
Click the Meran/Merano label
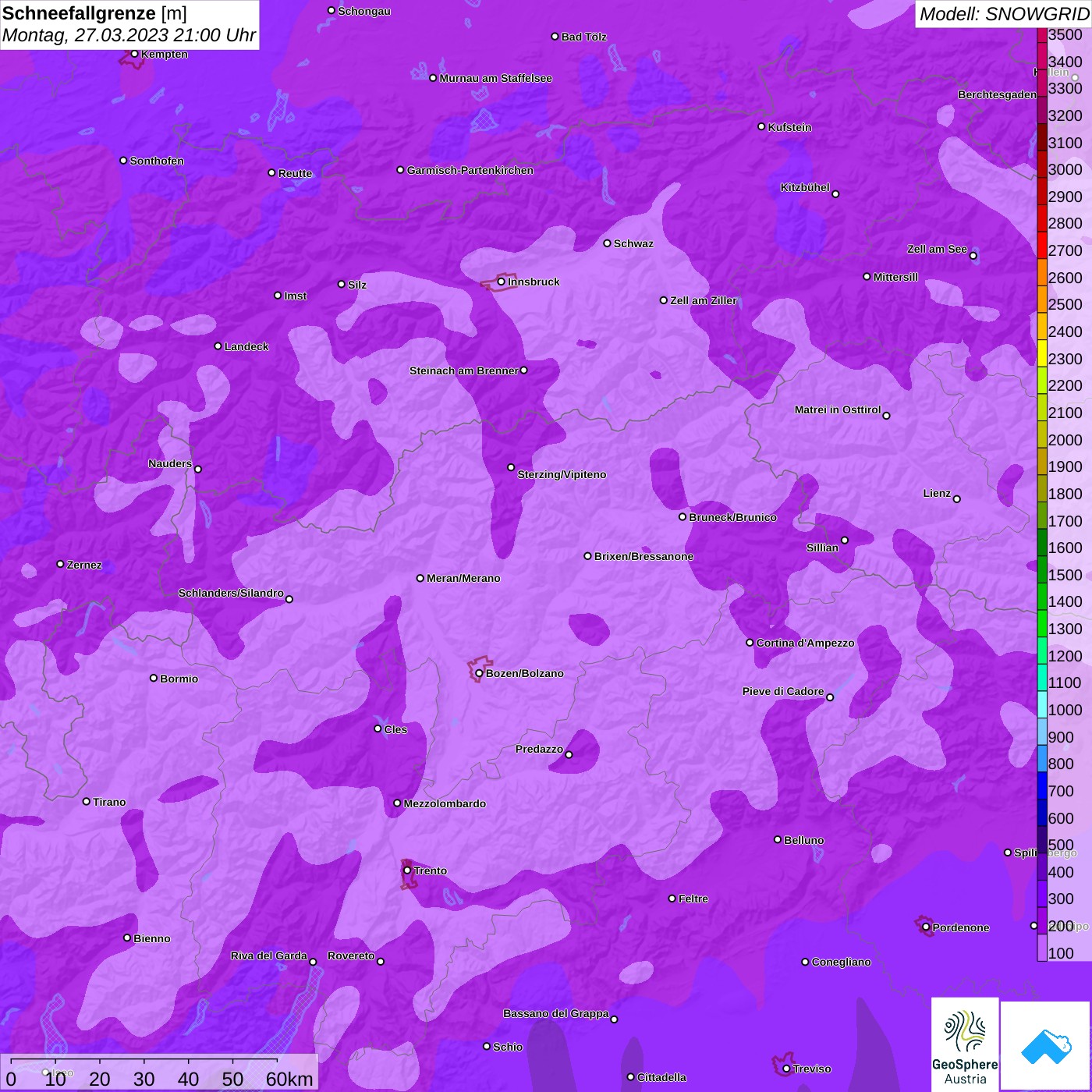click(464, 578)
